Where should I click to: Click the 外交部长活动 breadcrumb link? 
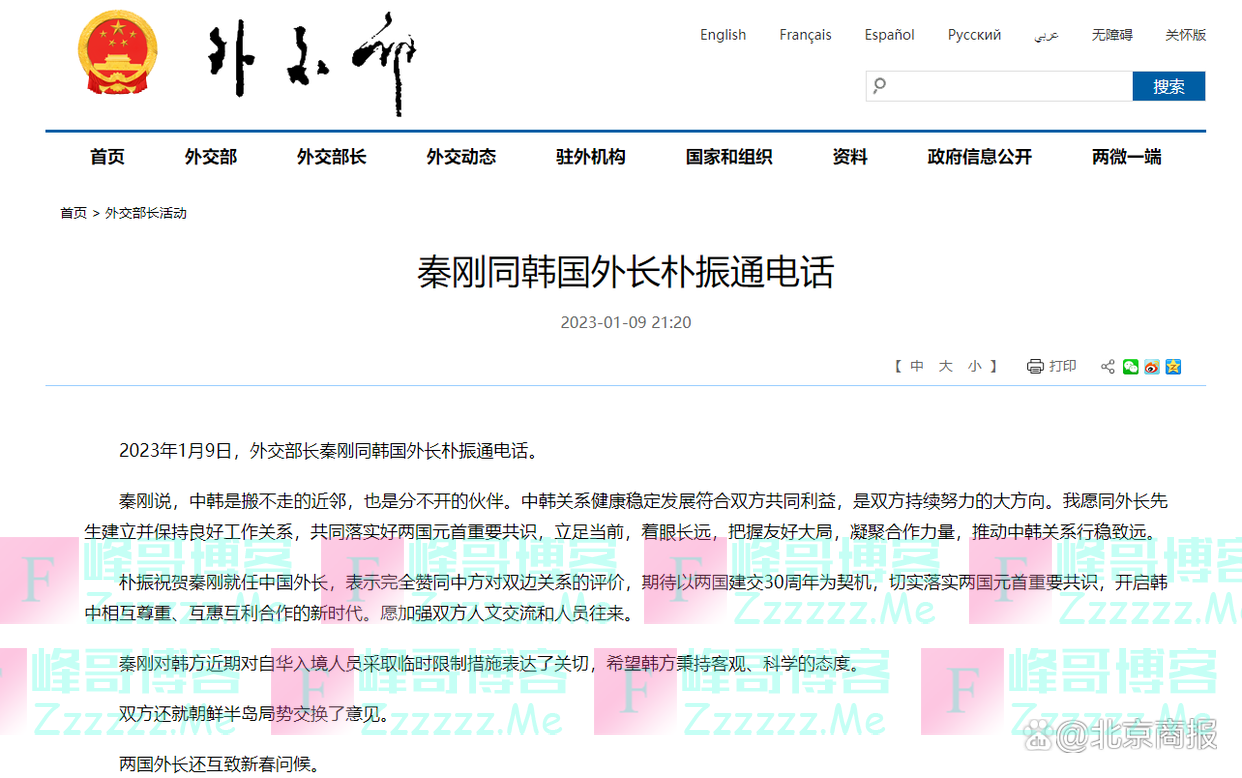click(146, 213)
